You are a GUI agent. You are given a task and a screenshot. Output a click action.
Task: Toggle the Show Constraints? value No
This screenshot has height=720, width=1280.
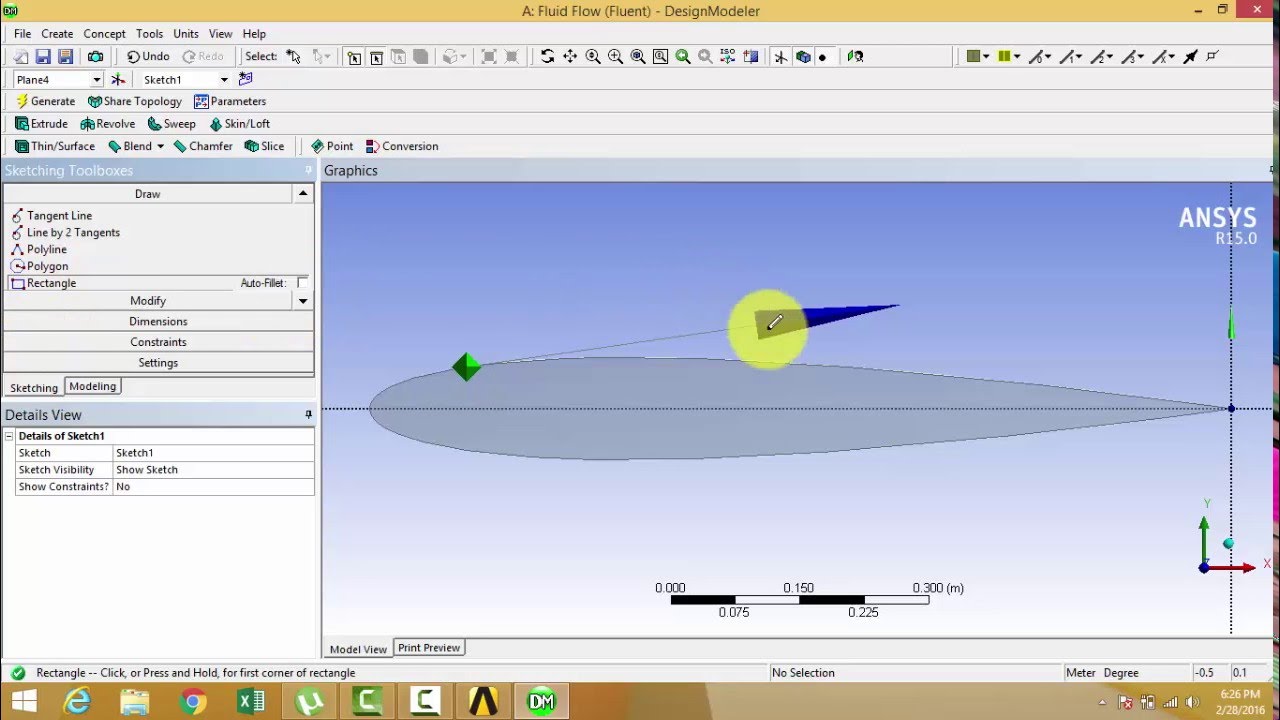(x=213, y=487)
